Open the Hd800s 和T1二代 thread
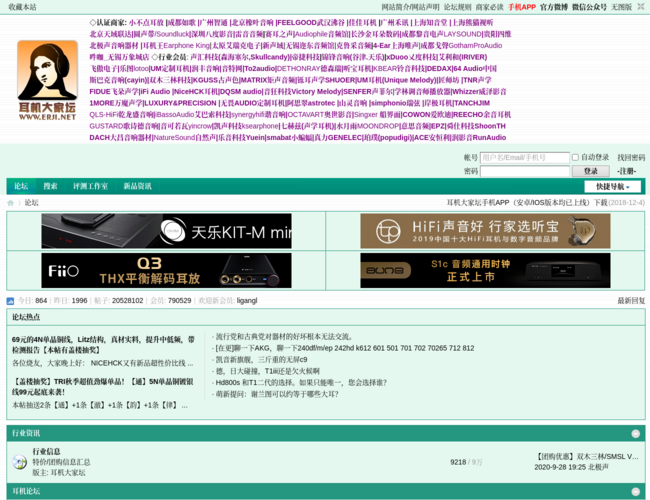The image size is (650, 500). coord(301,383)
